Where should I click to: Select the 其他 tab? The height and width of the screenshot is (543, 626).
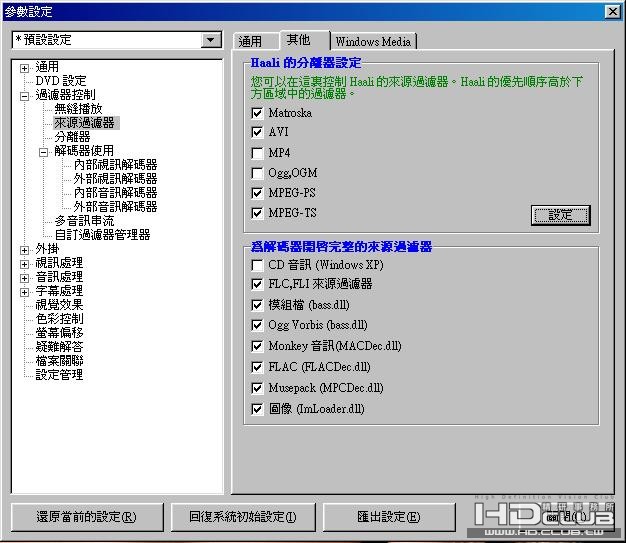click(305, 40)
